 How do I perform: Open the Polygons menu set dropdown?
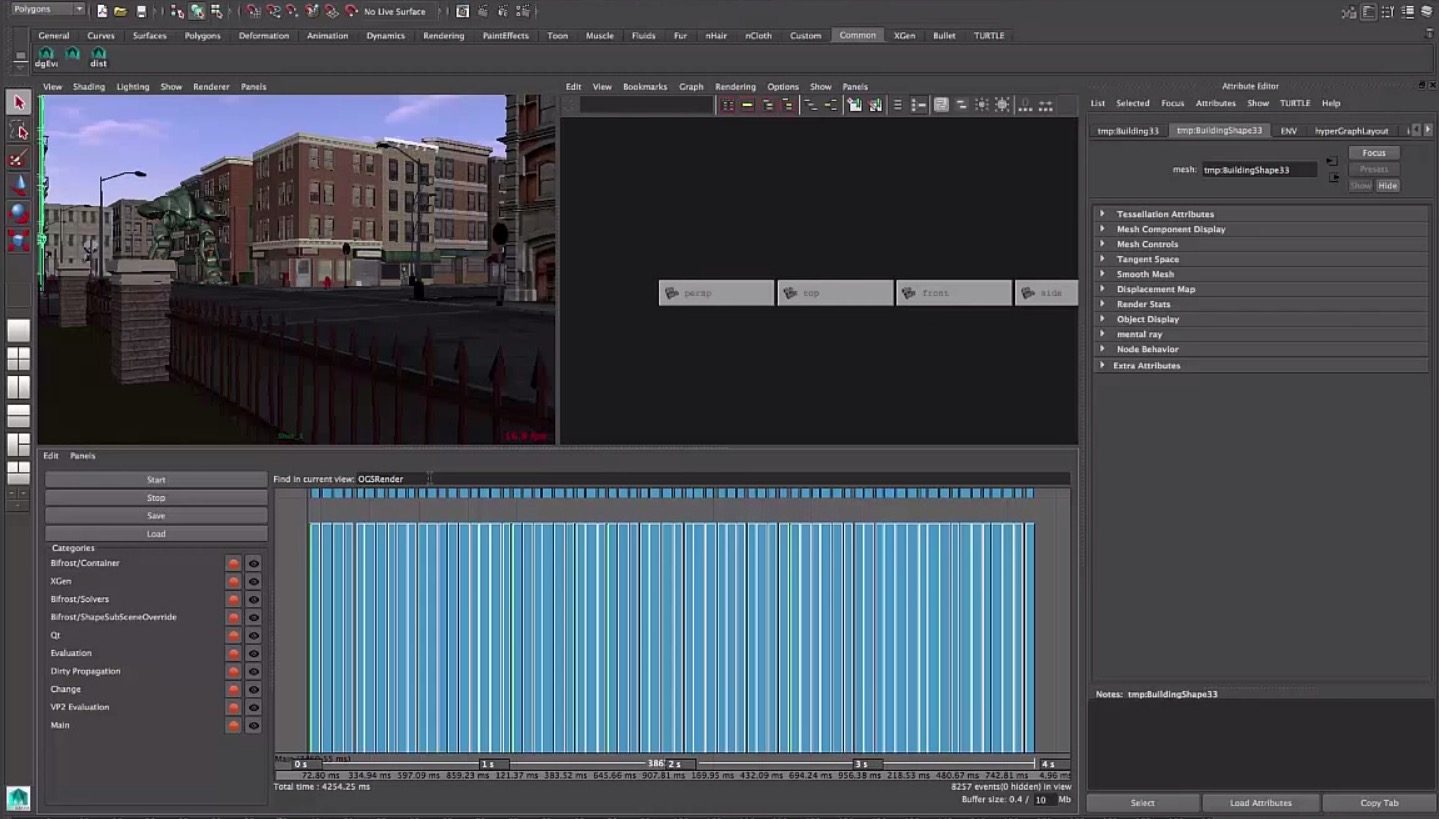48,9
